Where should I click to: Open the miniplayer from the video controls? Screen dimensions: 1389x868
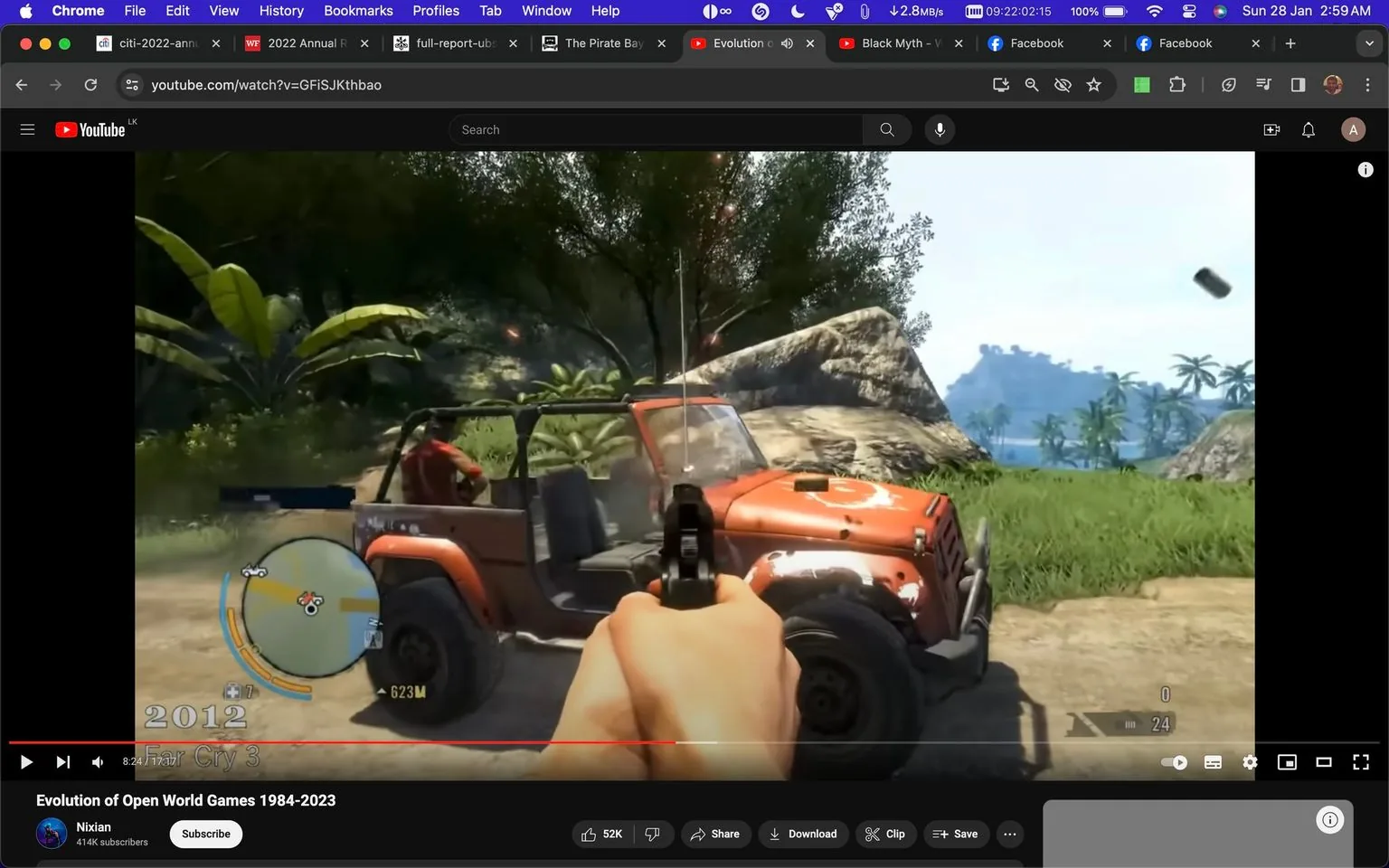(x=1287, y=761)
